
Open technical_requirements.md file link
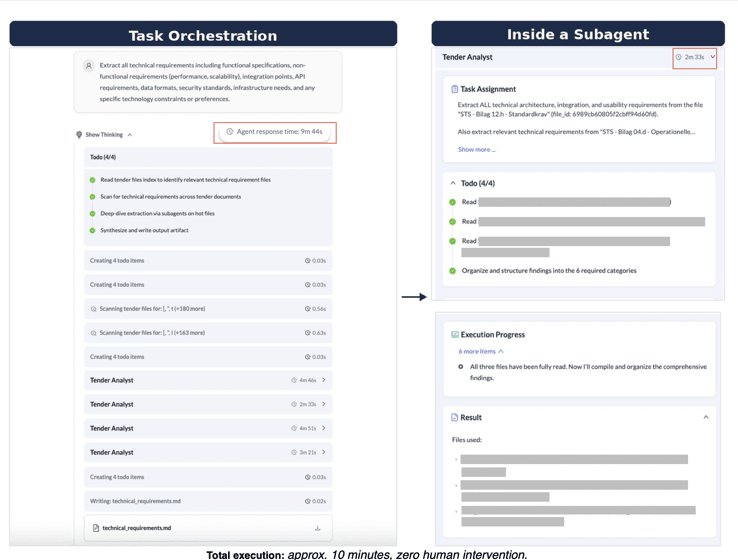click(137, 528)
